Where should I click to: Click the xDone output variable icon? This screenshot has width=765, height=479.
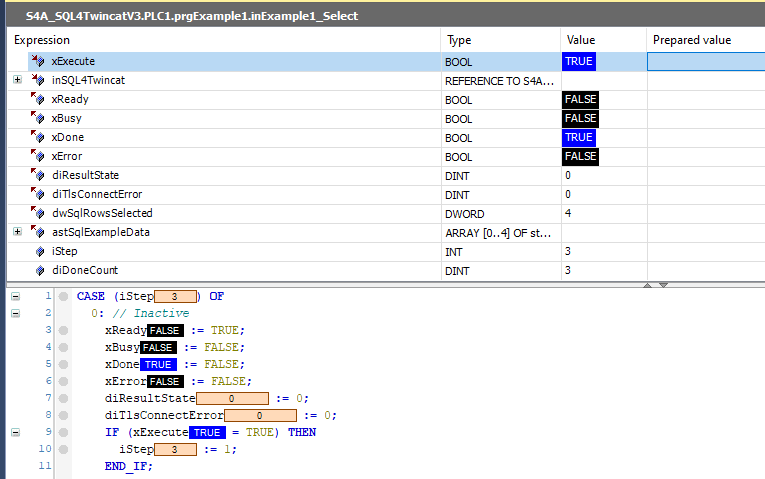point(38,137)
